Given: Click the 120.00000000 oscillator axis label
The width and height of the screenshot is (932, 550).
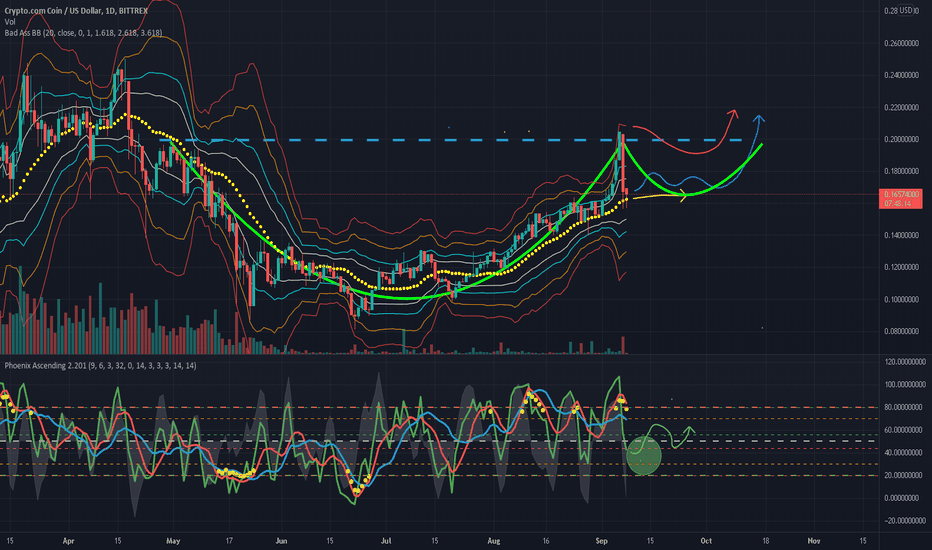Looking at the screenshot, I should pos(905,362).
